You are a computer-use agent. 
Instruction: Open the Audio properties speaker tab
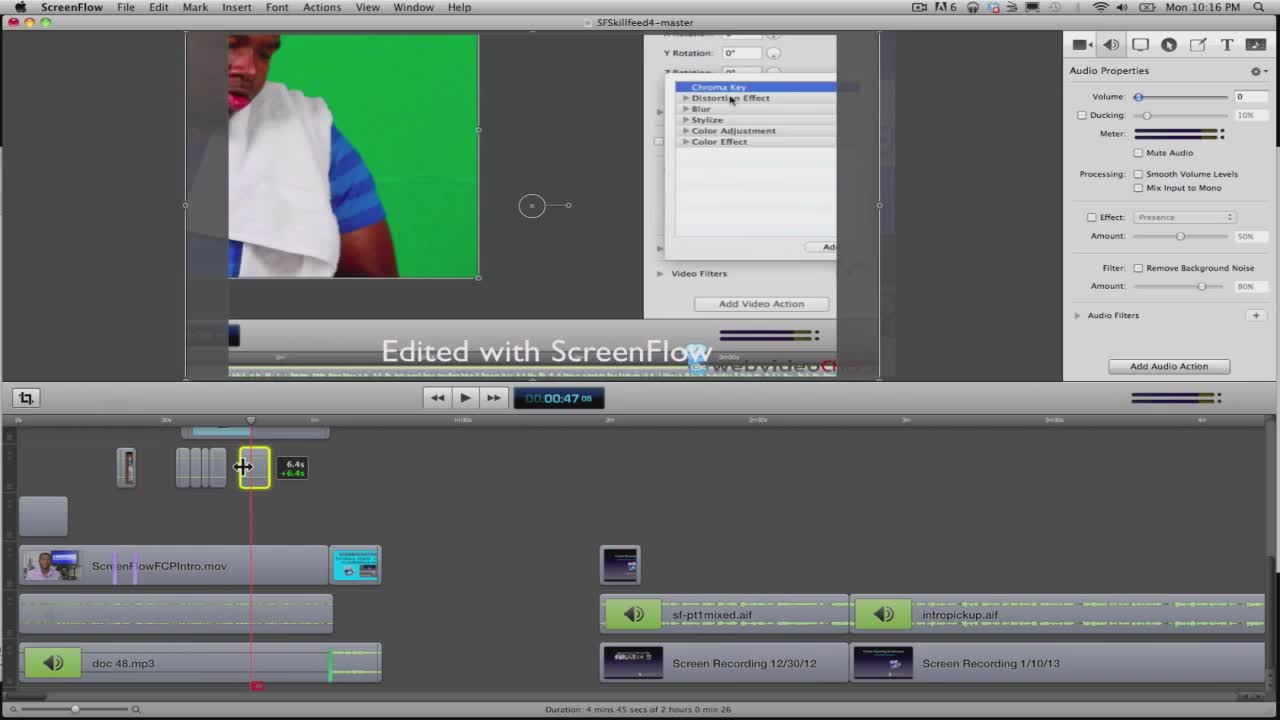[x=1111, y=45]
